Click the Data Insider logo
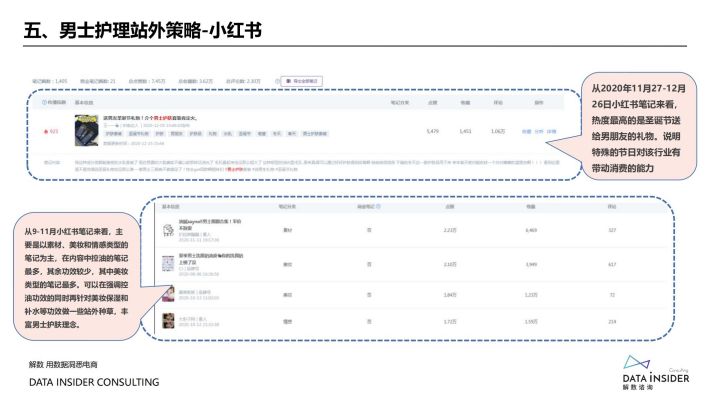This screenshot has height=399, width=710. [656, 373]
